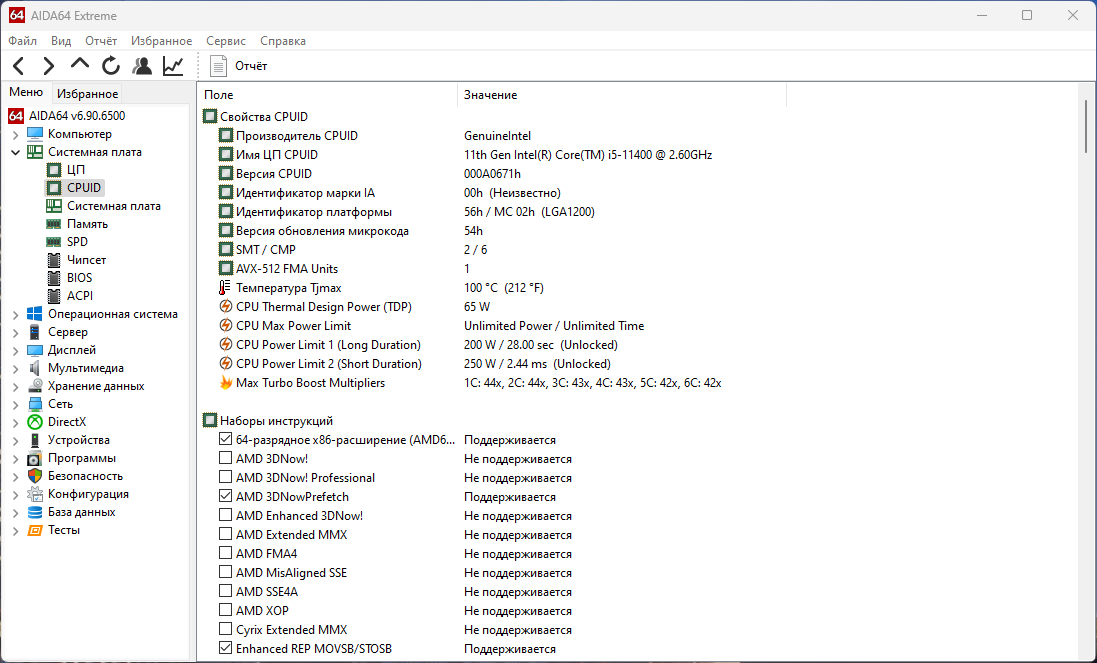Viewport: 1097px width, 663px height.
Task: Open the Отчёт menu in menu bar
Action: click(x=101, y=41)
